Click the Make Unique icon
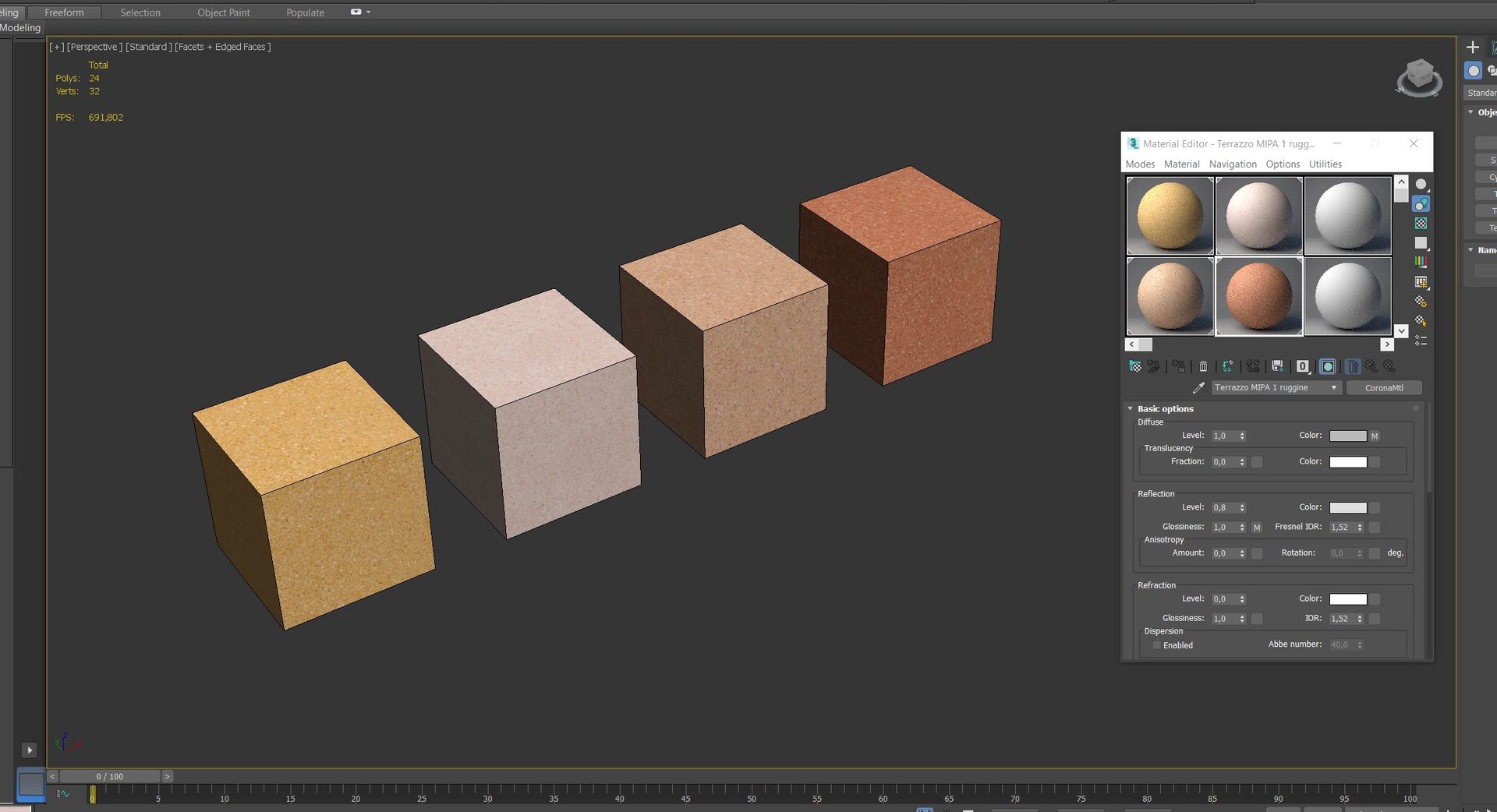Screen dimensions: 1497x812 pos(1253,366)
